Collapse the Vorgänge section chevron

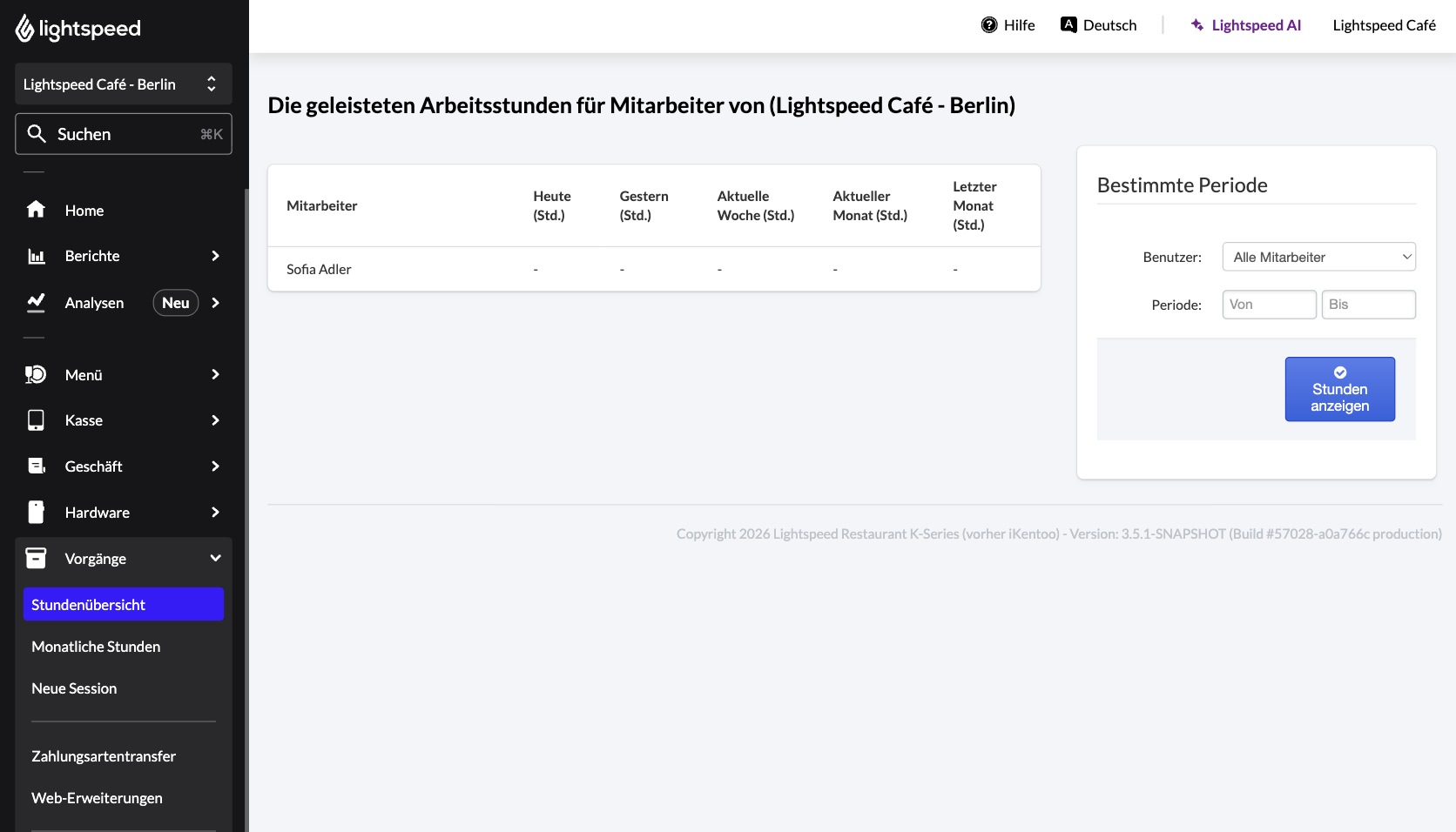[x=215, y=558]
